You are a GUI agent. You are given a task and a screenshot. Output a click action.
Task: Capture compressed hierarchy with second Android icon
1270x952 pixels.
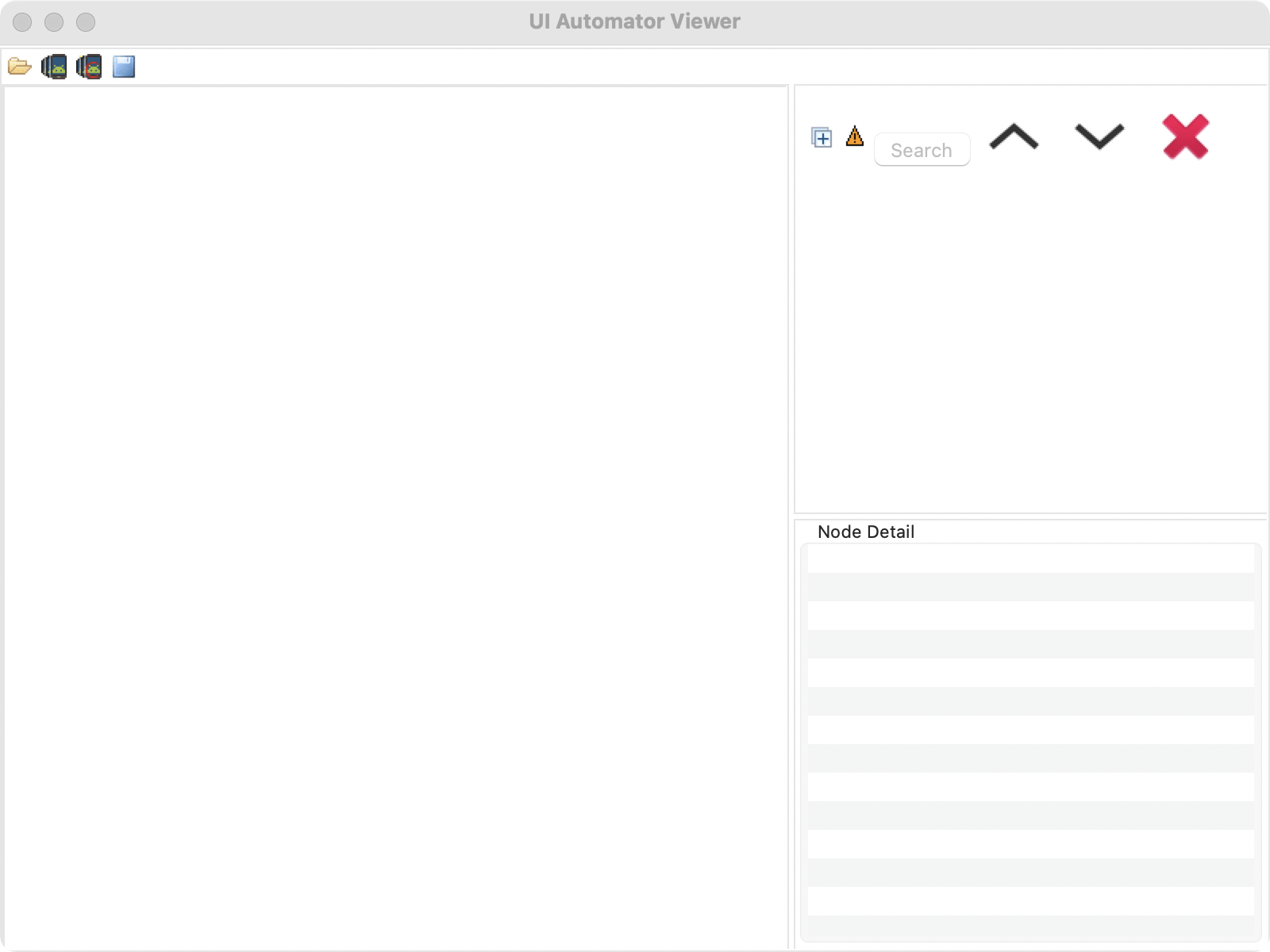[89, 67]
